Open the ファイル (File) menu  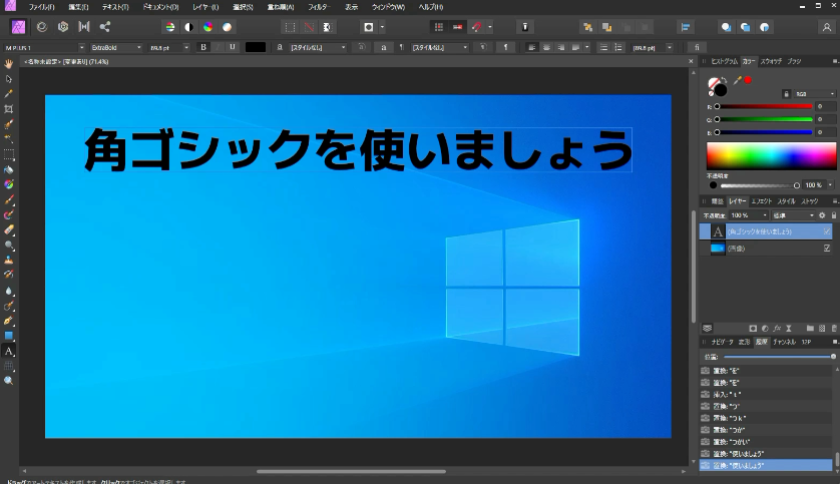click(41, 7)
